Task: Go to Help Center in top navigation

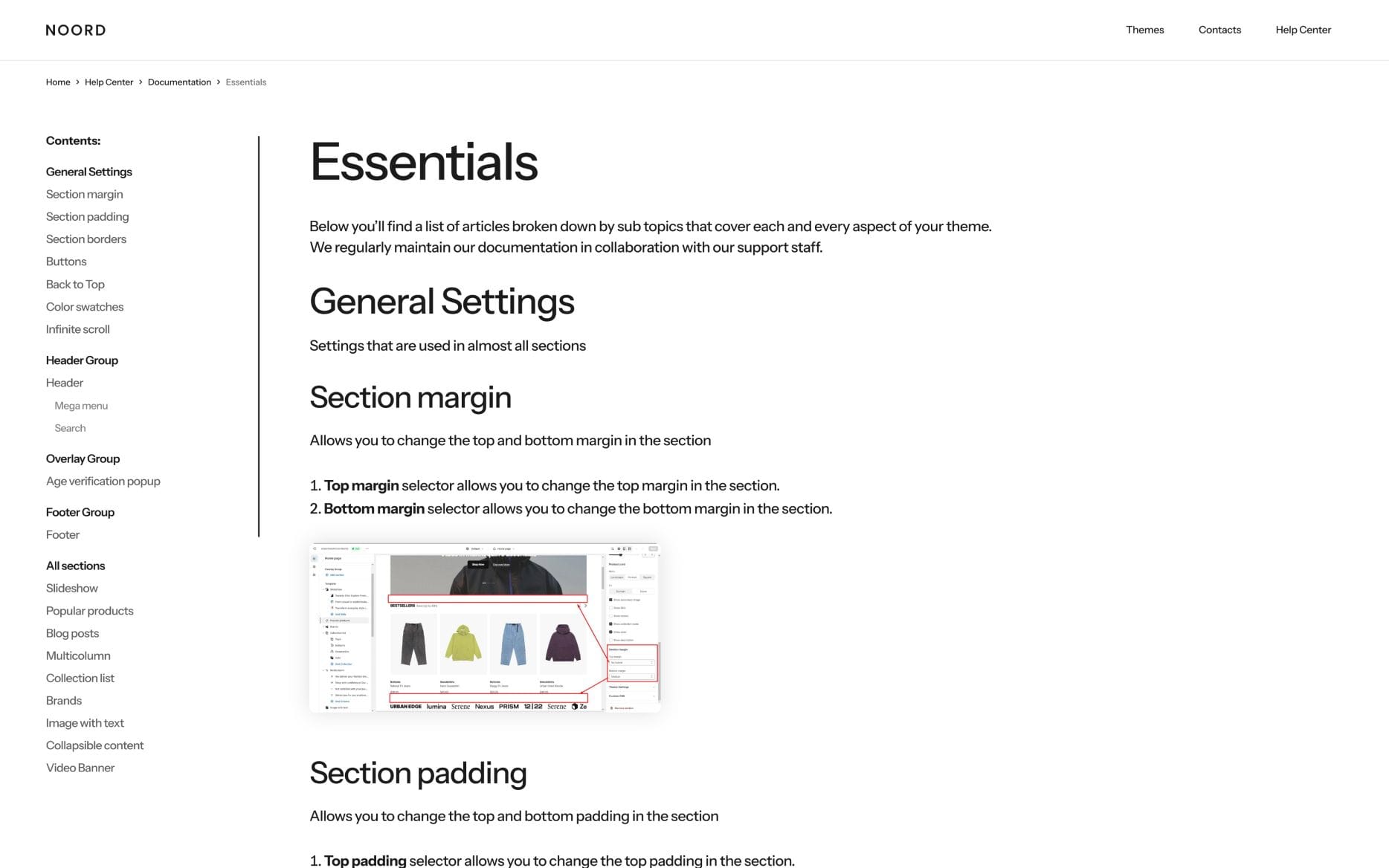Action: point(1303,30)
